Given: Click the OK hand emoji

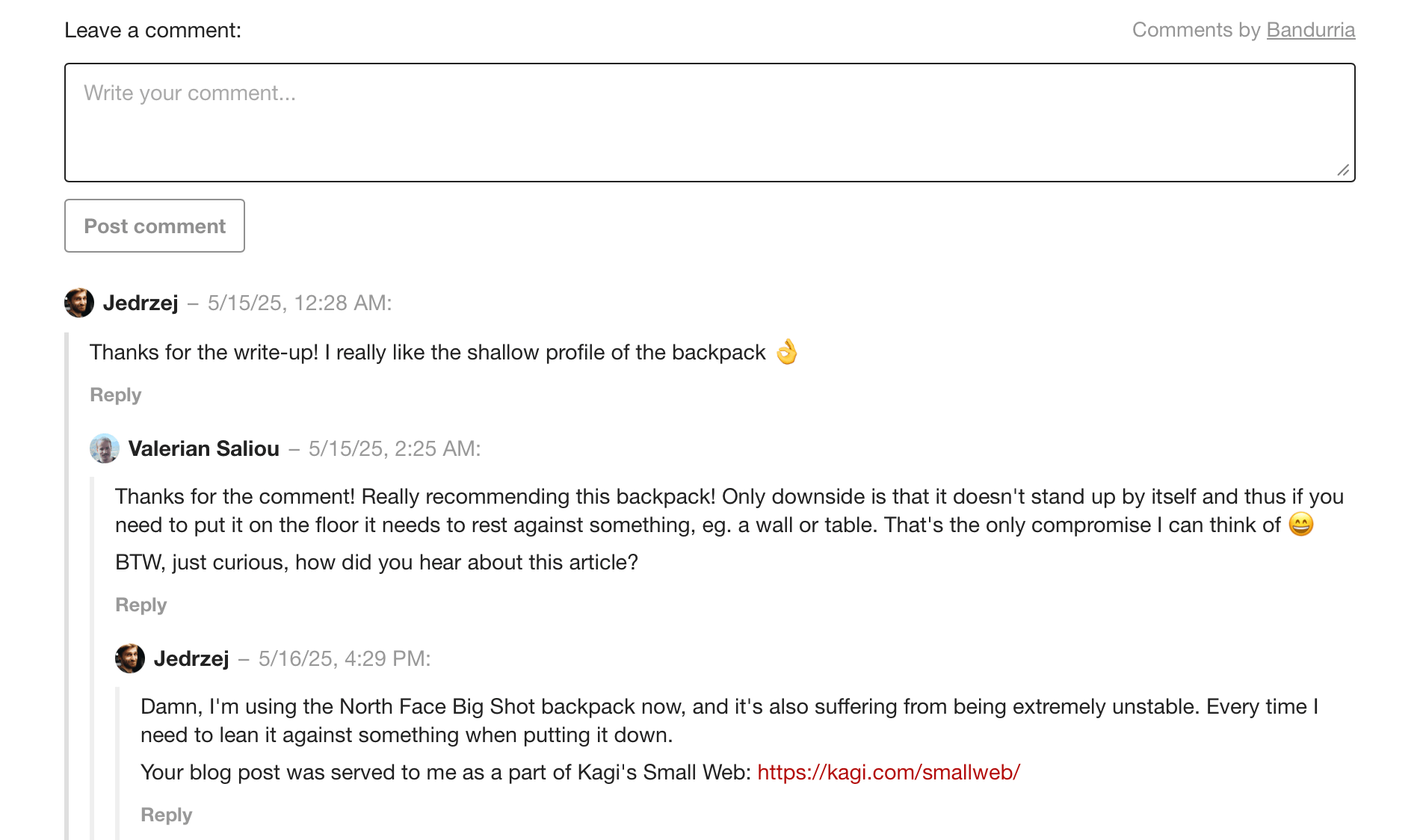Looking at the screenshot, I should [787, 352].
